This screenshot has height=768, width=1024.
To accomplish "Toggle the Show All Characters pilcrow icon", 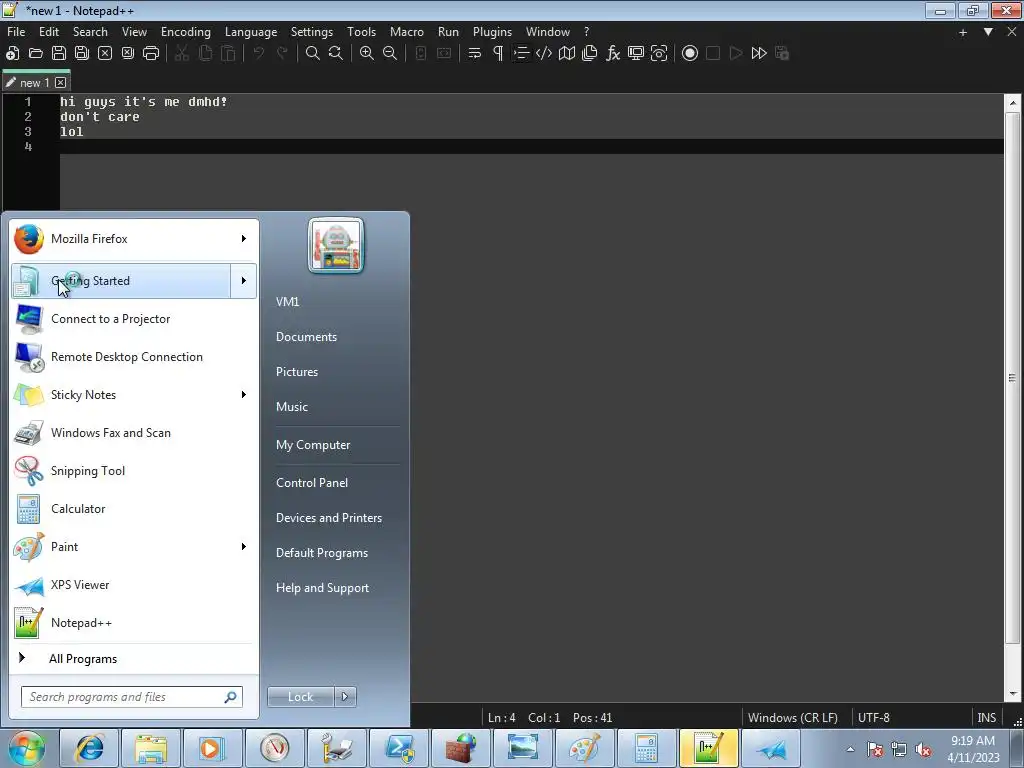I will click(498, 54).
